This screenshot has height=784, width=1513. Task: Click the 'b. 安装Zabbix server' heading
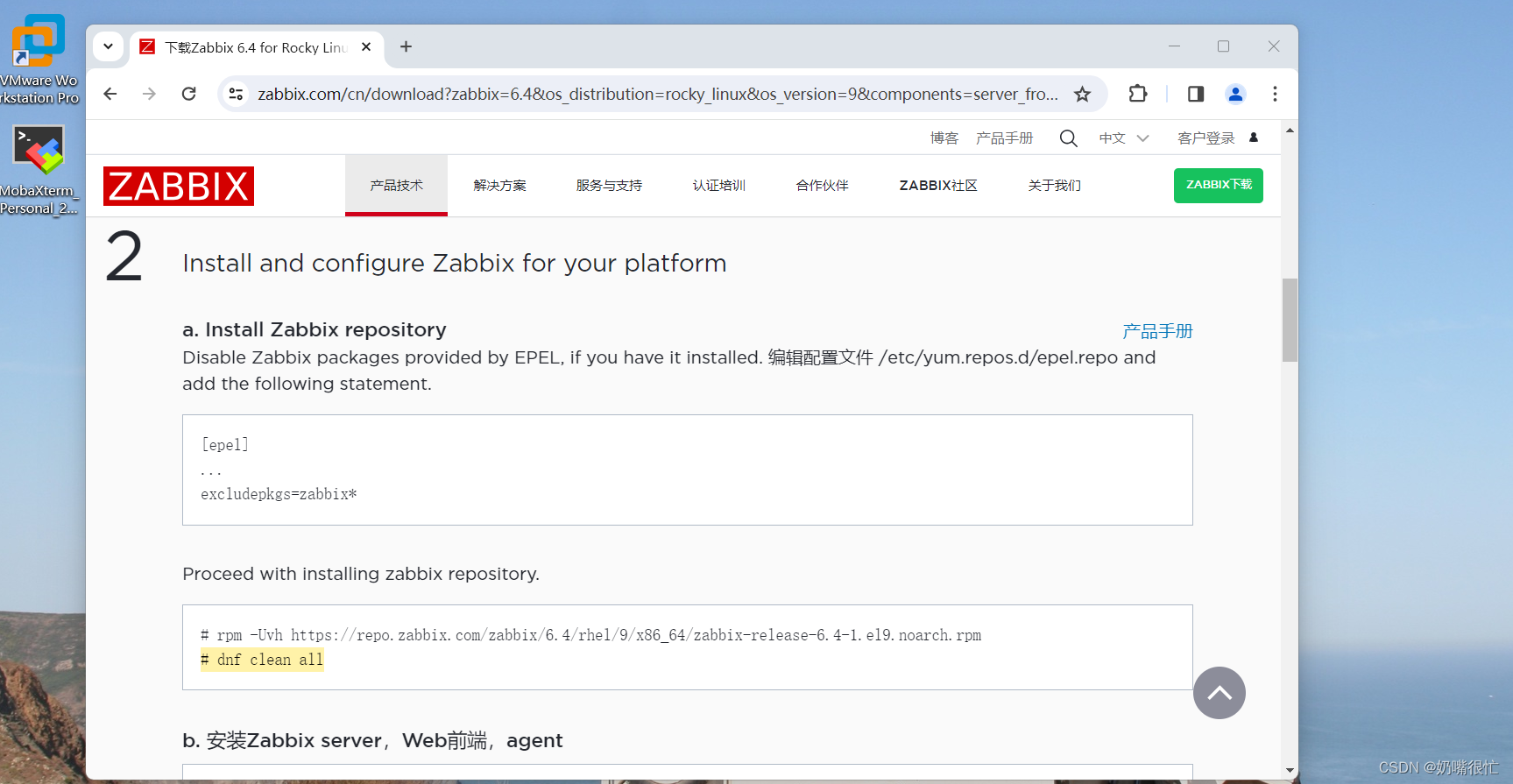point(372,740)
